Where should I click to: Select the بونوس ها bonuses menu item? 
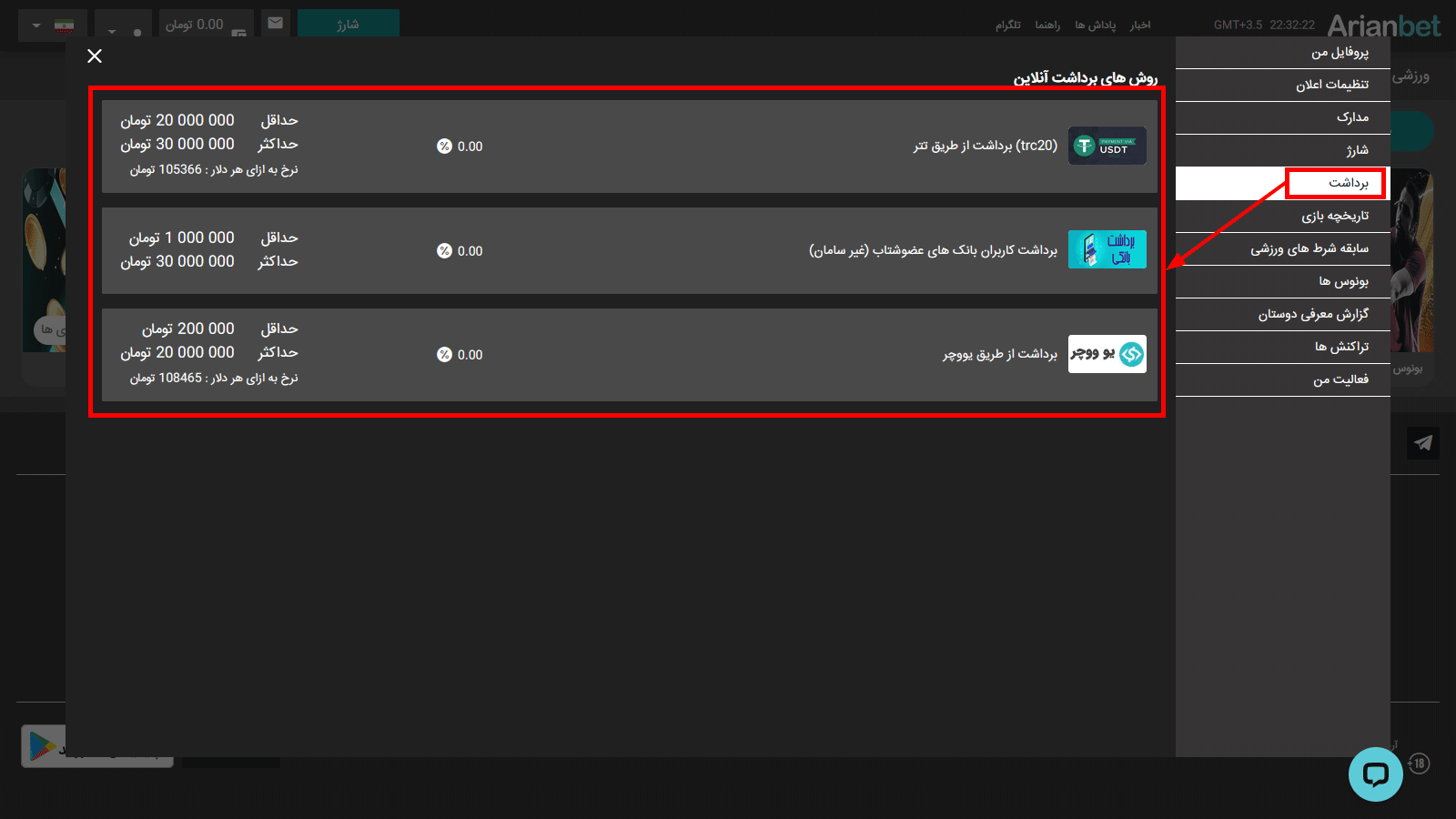click(1343, 281)
